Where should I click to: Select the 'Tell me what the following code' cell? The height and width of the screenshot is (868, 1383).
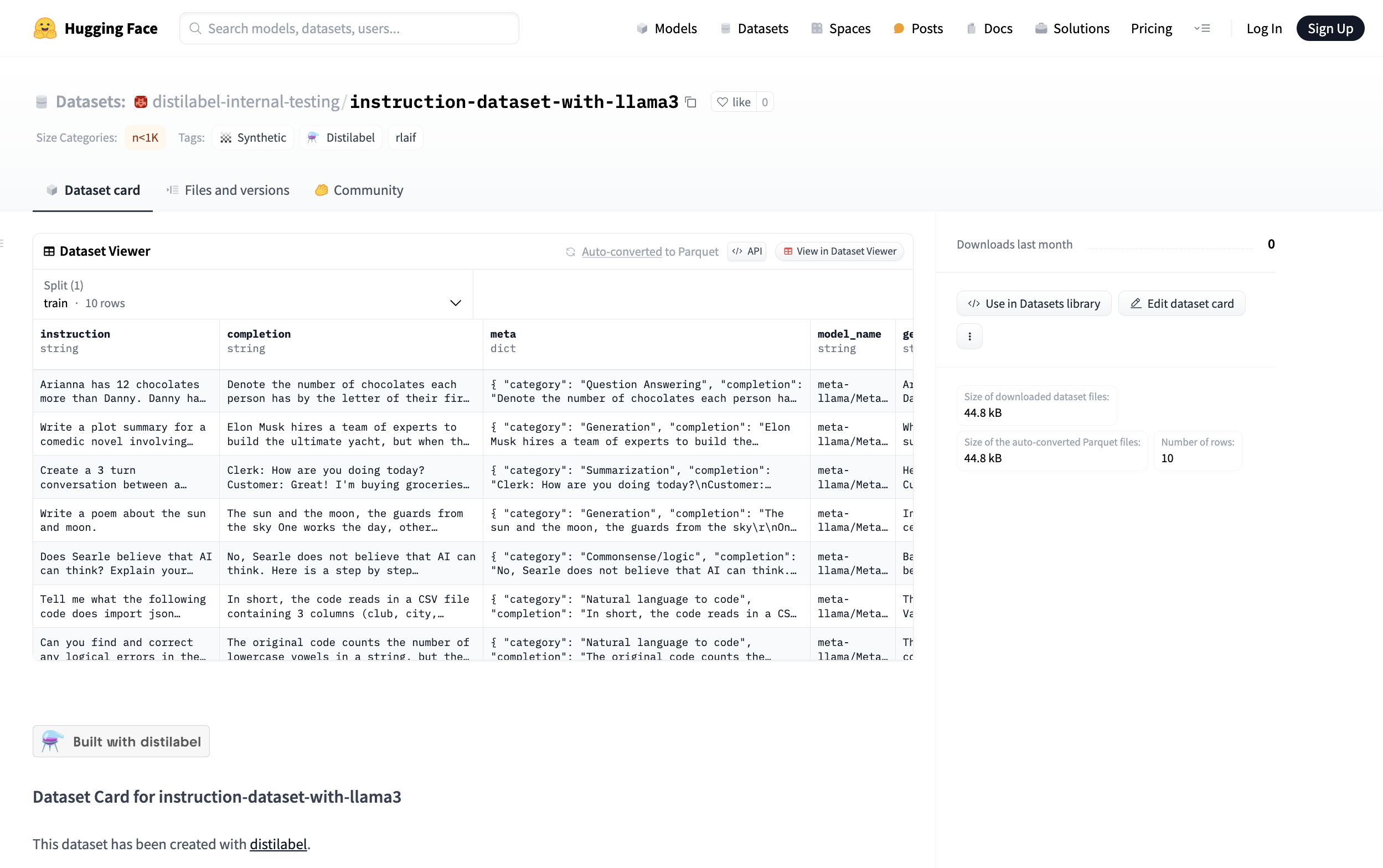[x=126, y=606]
